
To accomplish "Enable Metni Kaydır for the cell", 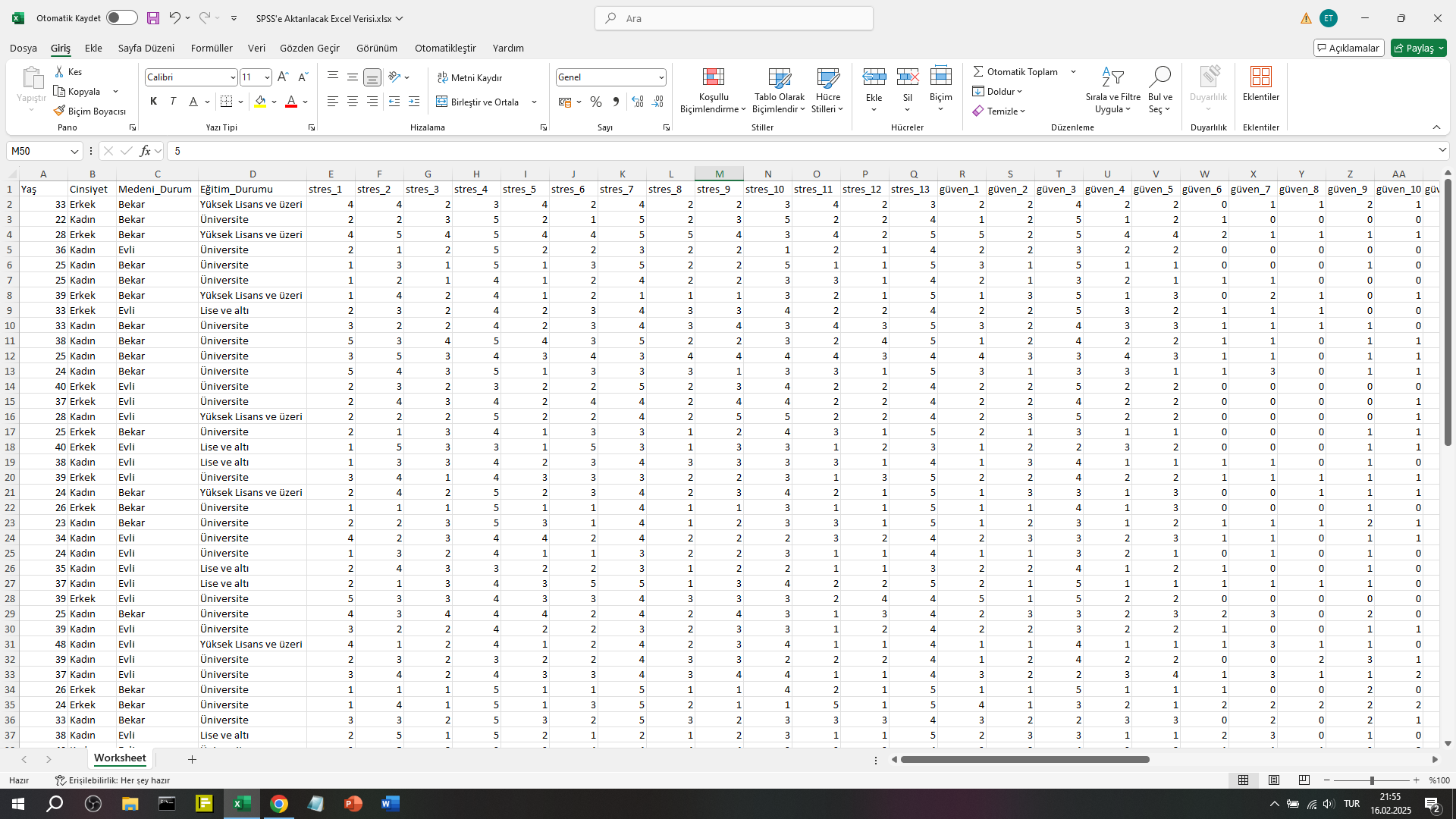I will [x=469, y=77].
